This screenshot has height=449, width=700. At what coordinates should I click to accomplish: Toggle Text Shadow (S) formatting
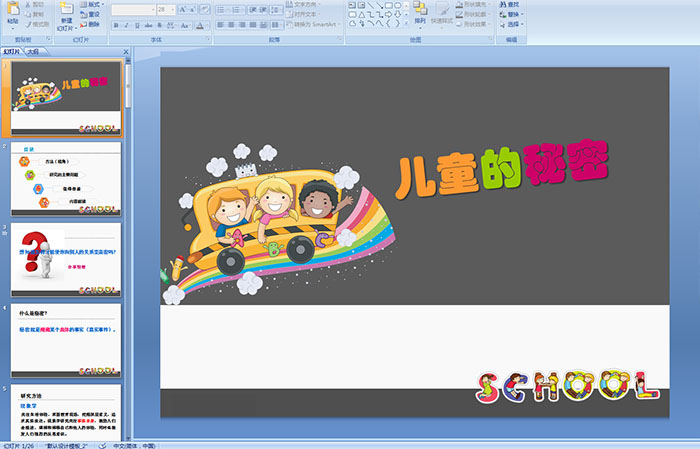coord(159,25)
